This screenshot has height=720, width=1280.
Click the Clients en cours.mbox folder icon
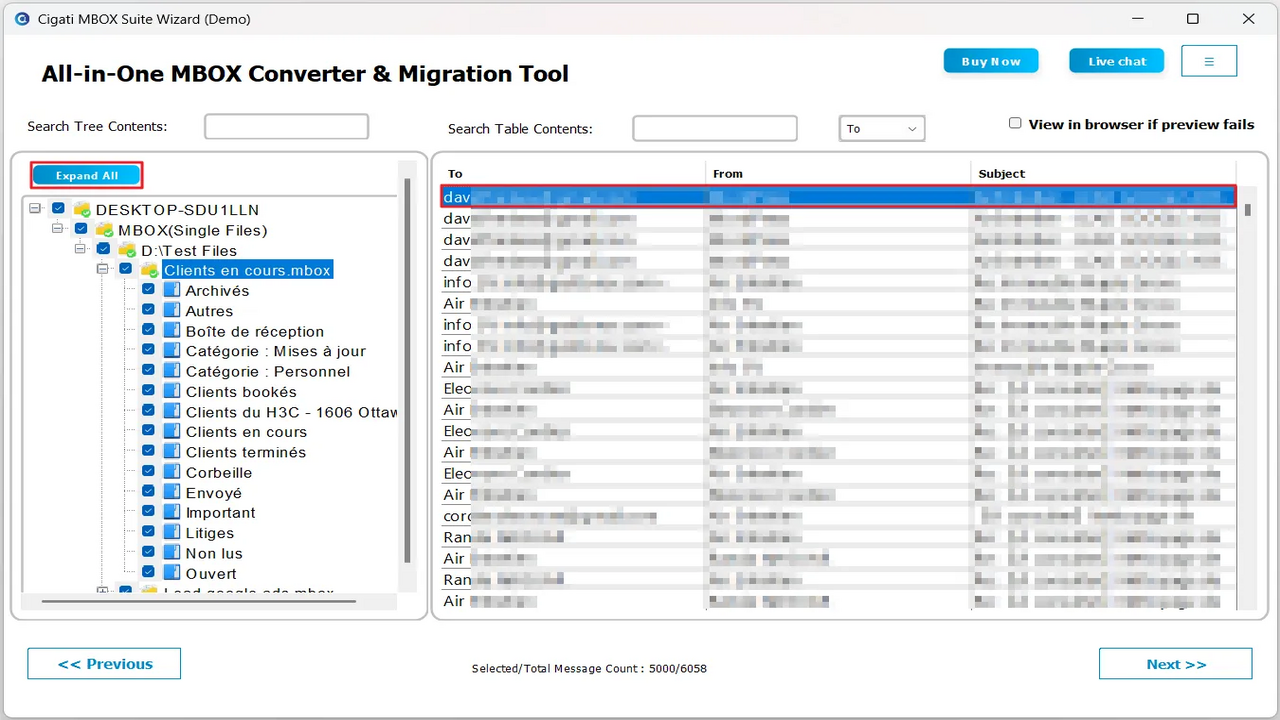[x=150, y=270]
